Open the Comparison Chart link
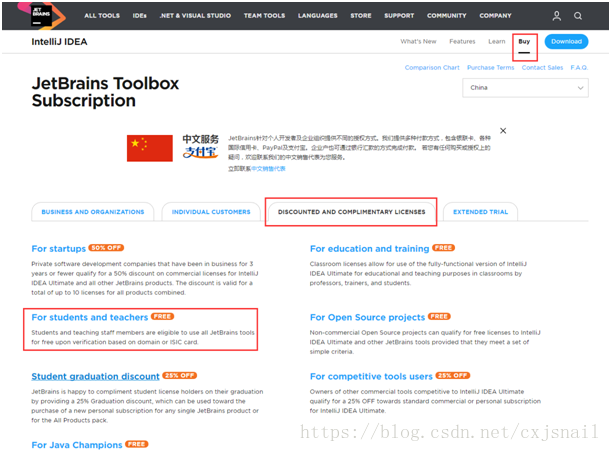Screen dimensions: 611x452 (x=432, y=67)
